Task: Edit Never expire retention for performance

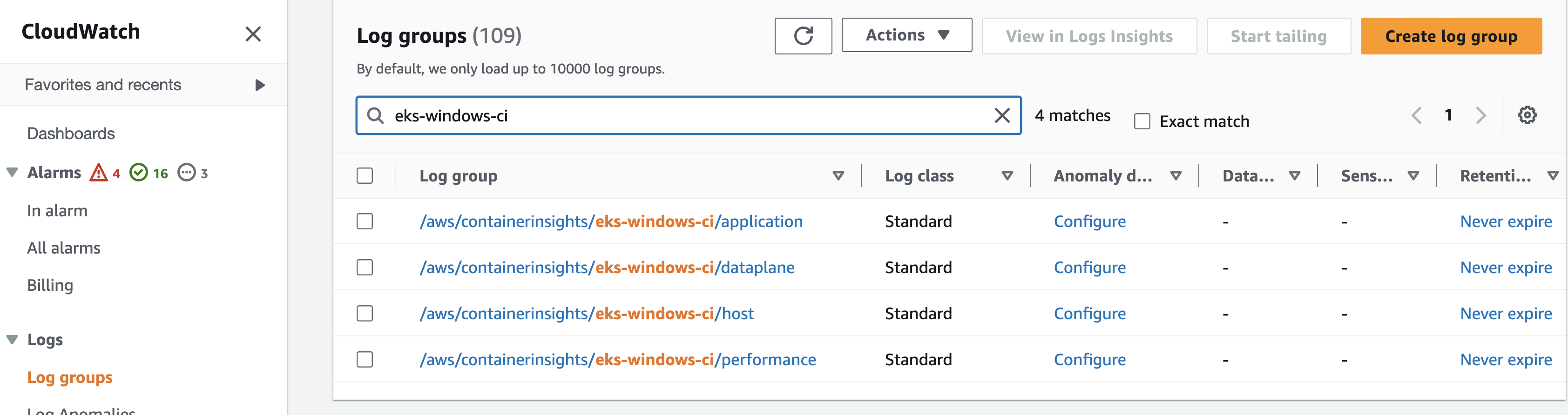Action: pyautogui.click(x=1506, y=360)
